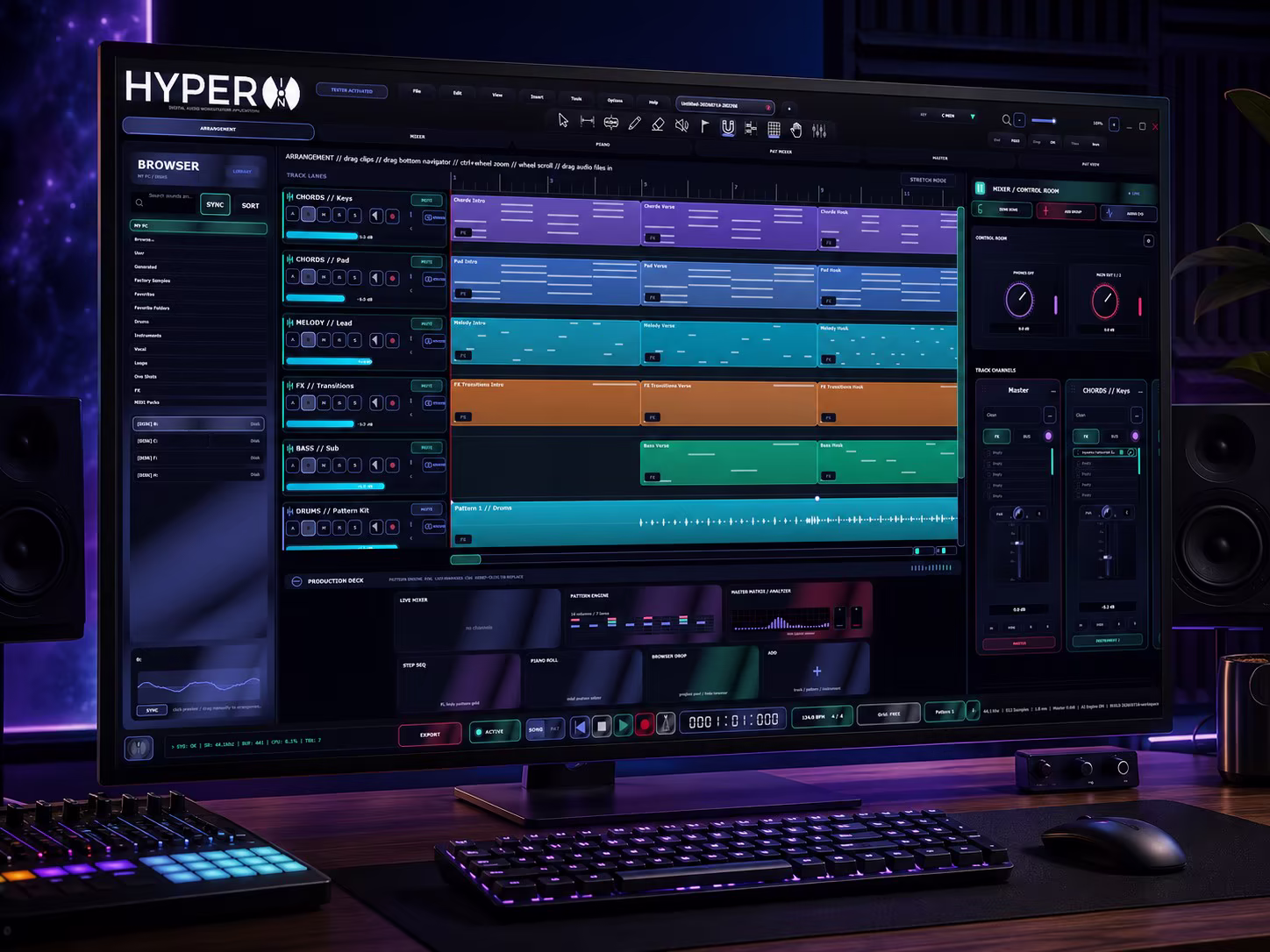Screen dimensions: 1270x952
Task: Click the SORT button in Browser
Action: [251, 206]
